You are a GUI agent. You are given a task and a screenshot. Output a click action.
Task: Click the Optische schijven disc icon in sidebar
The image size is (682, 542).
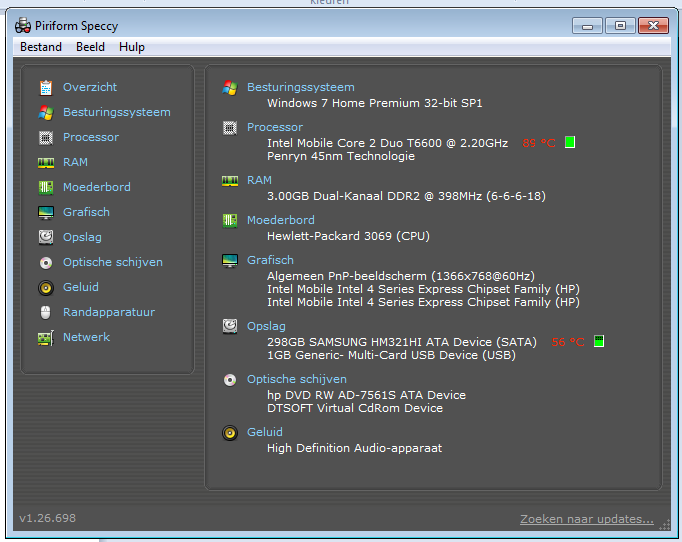(46, 263)
